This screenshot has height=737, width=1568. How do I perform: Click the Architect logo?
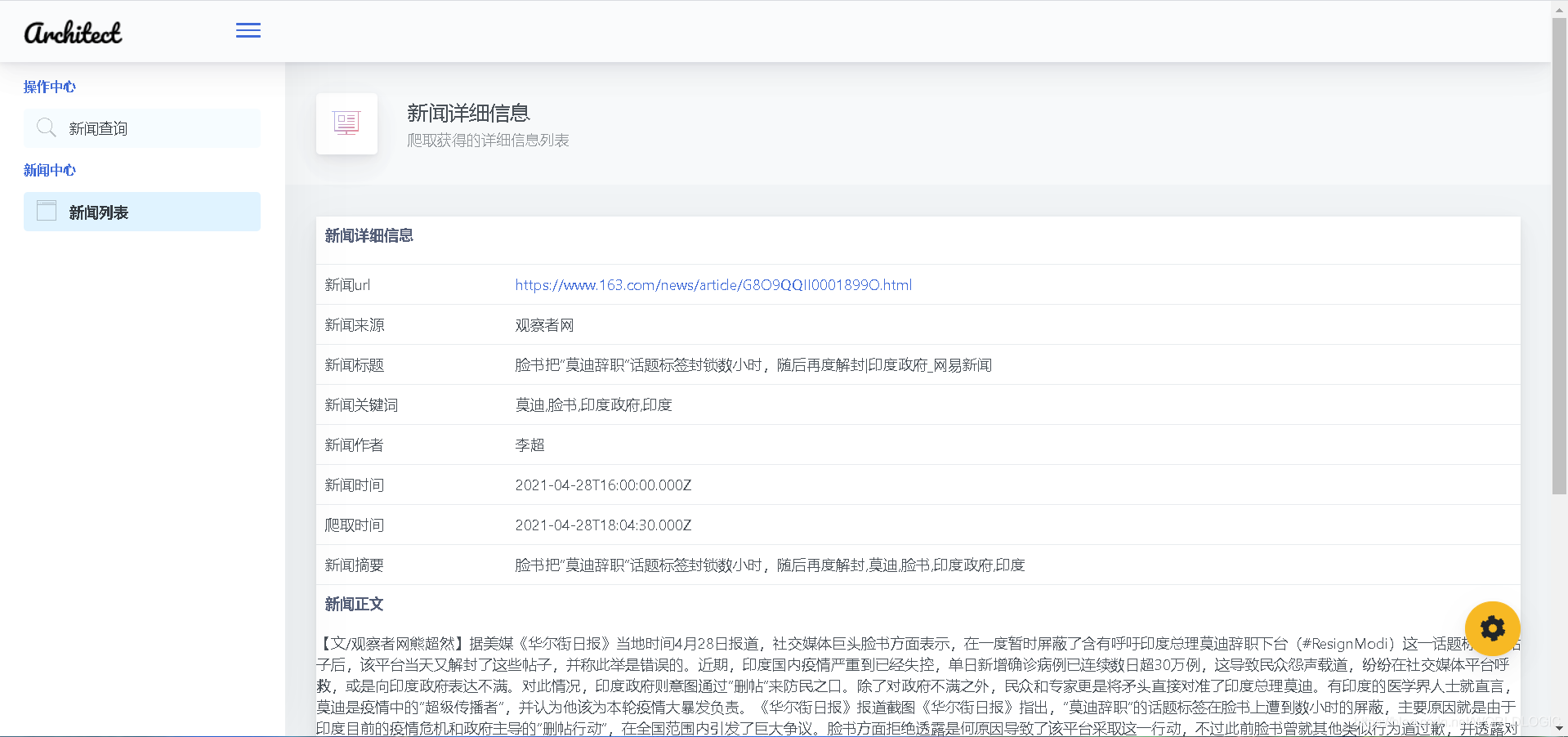coord(73,32)
